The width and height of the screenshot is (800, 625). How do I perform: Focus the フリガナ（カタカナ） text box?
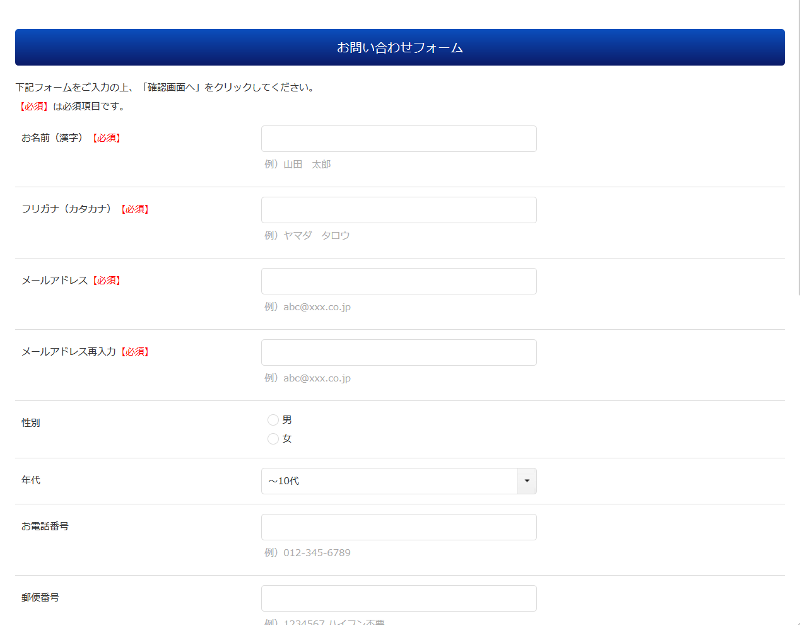click(x=398, y=210)
